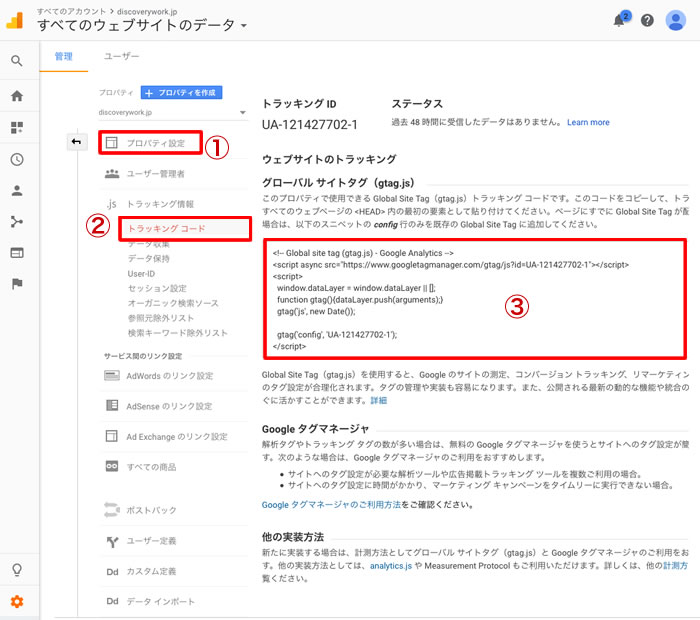Viewport: 700px width, 620px height.
Task: Open Audience reports person icon
Action: point(17,190)
